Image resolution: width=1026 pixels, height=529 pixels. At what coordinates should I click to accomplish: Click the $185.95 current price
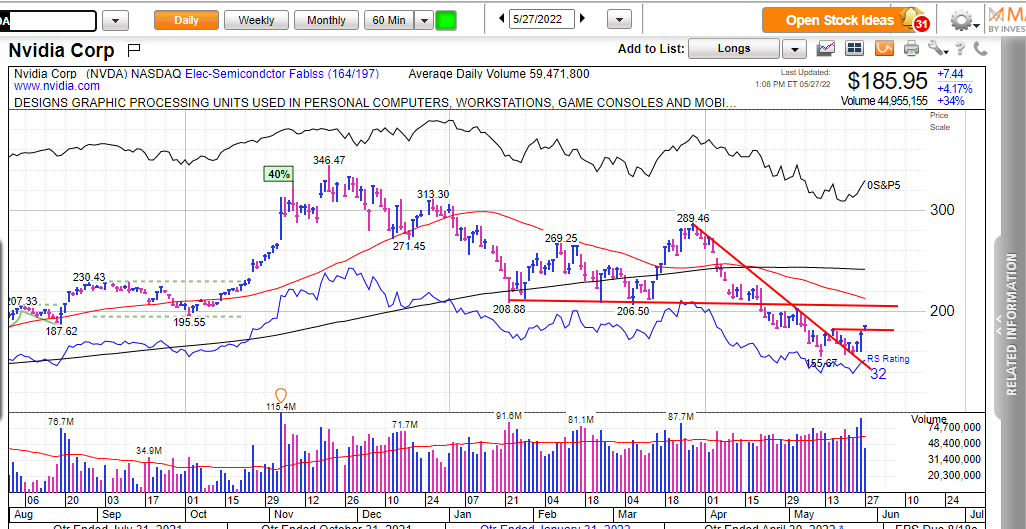[887, 81]
